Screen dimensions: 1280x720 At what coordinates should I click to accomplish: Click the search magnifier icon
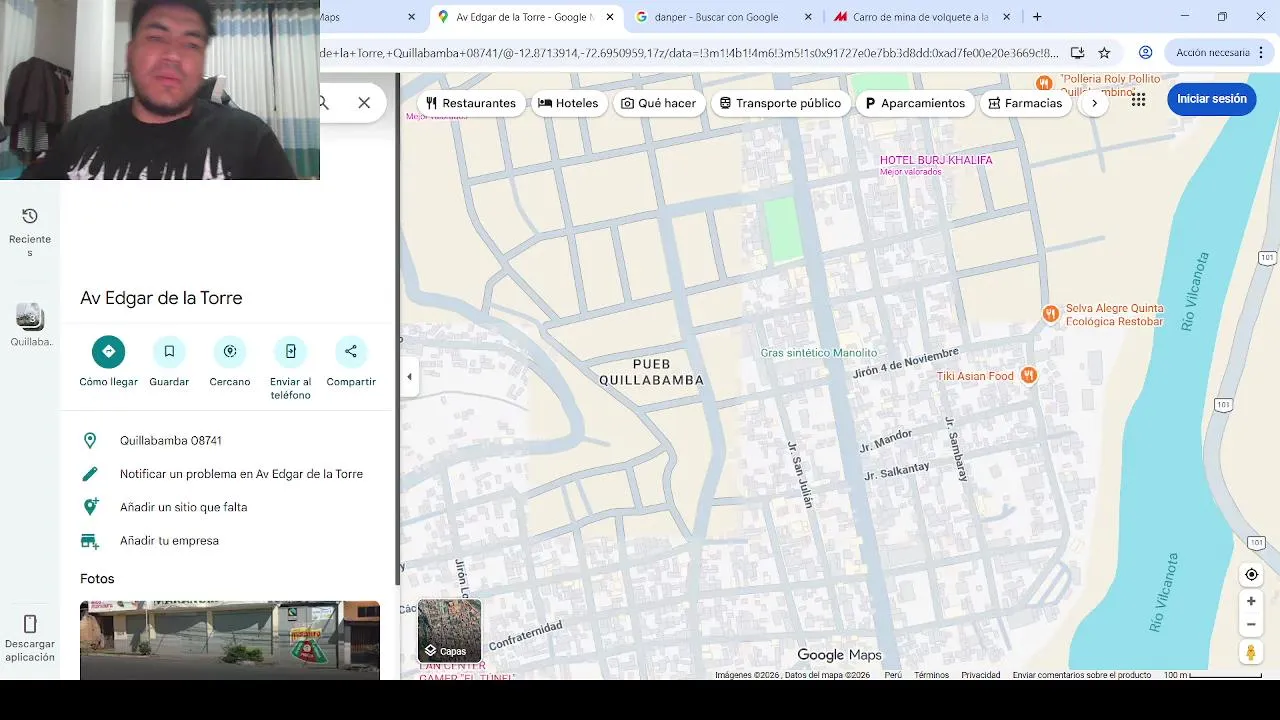[x=324, y=103]
